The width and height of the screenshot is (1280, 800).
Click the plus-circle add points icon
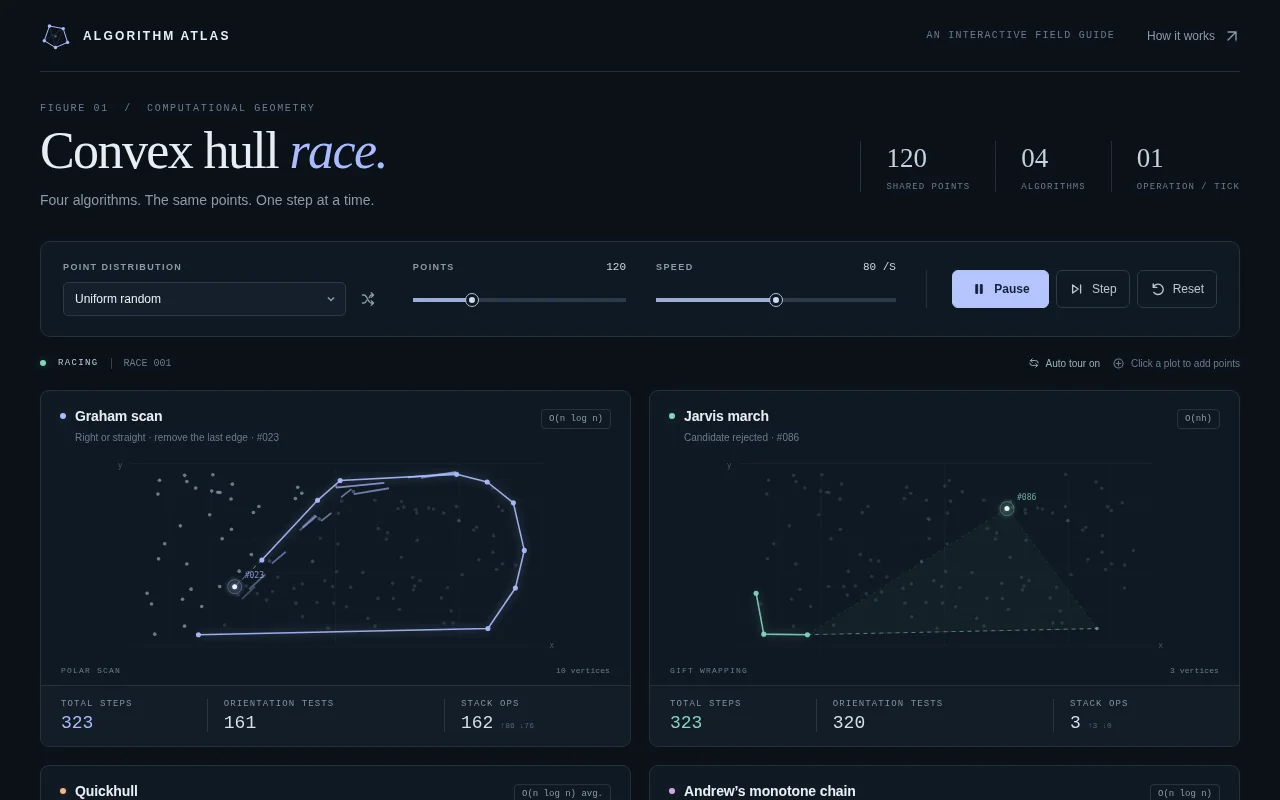click(1118, 363)
